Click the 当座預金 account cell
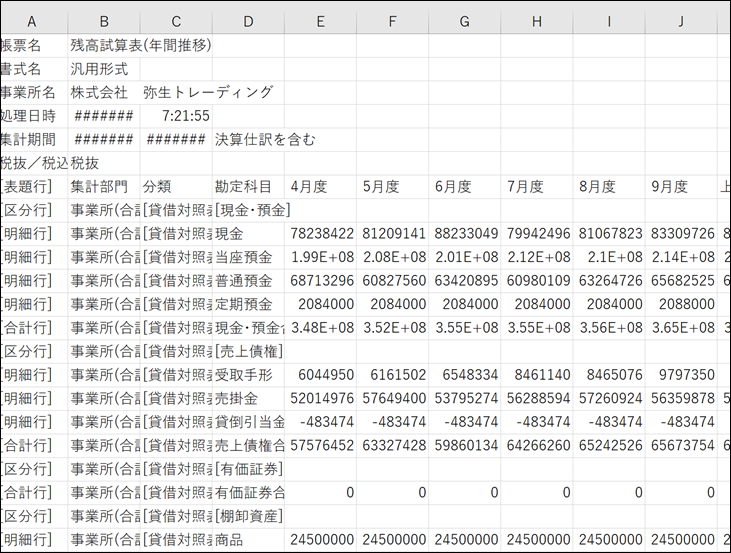Image resolution: width=731 pixels, height=553 pixels. 248,257
